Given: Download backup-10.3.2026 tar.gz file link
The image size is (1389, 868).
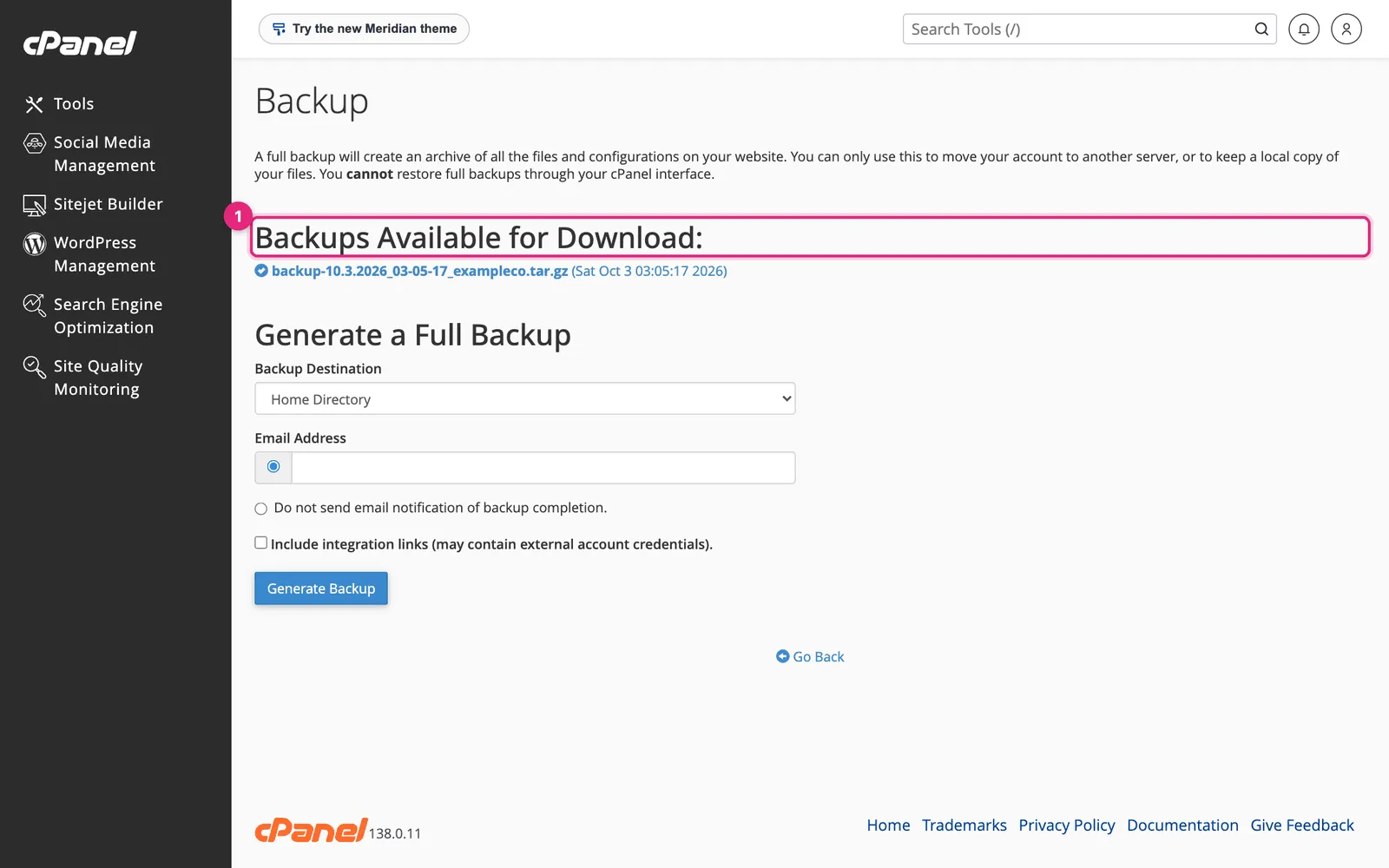Looking at the screenshot, I should click(419, 271).
